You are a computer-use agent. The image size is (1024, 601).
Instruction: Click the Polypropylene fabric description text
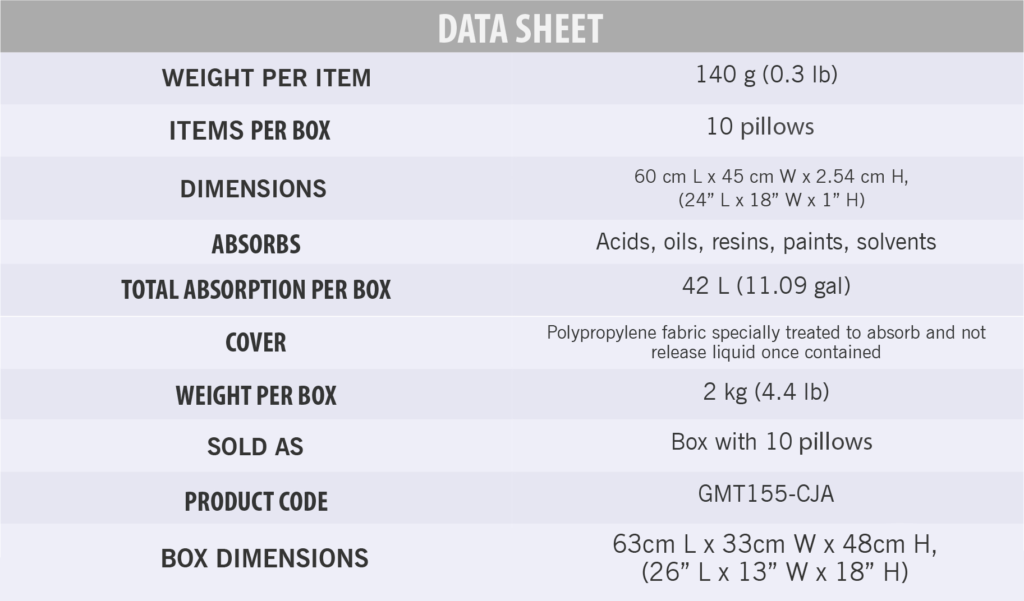point(766,342)
